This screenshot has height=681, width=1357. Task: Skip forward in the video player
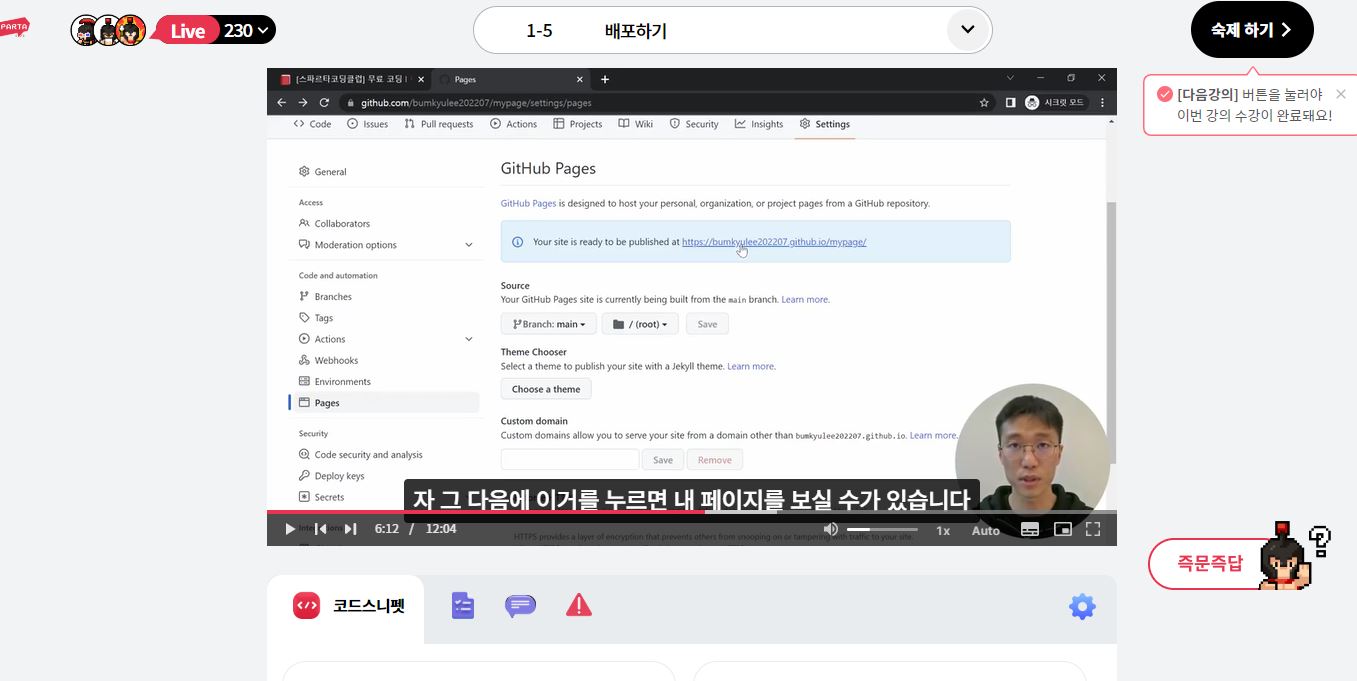click(x=351, y=529)
